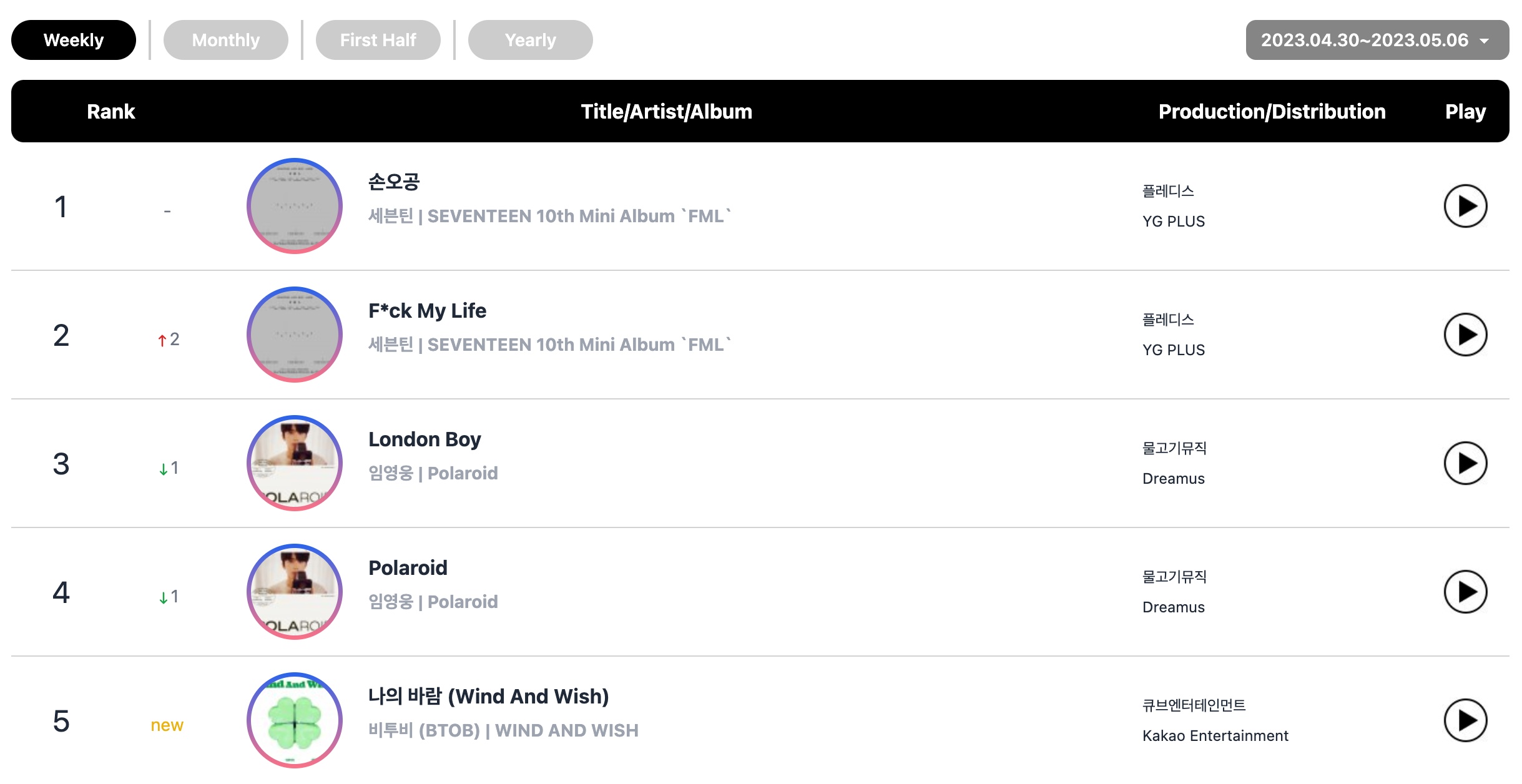Play the London Boy track

pos(1465,463)
